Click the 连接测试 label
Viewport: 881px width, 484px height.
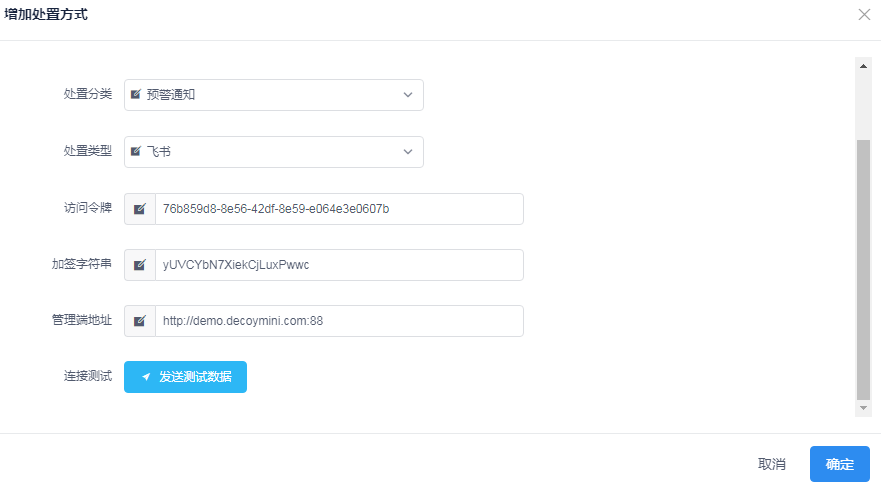(88, 377)
